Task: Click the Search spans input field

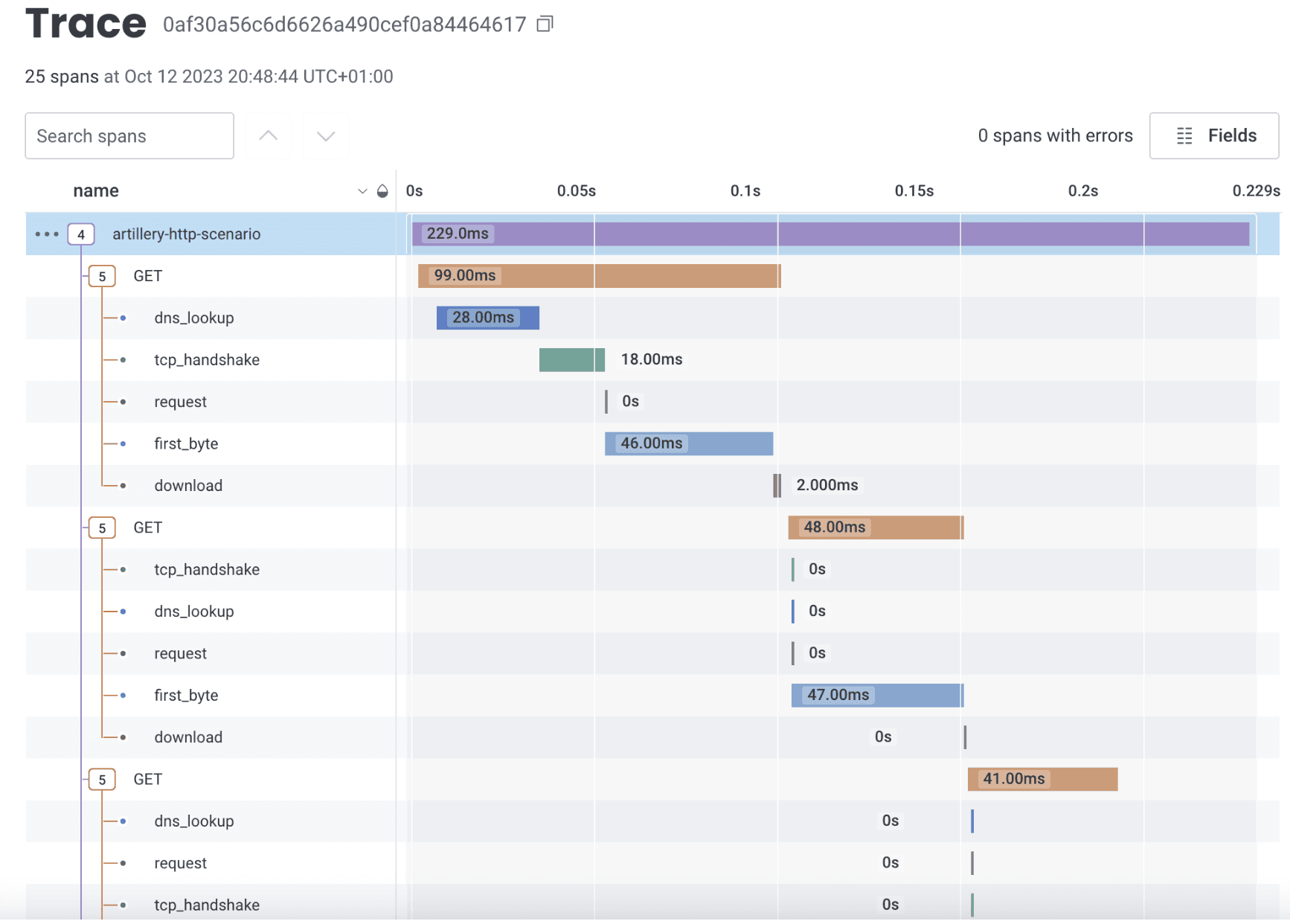Action: (x=129, y=135)
